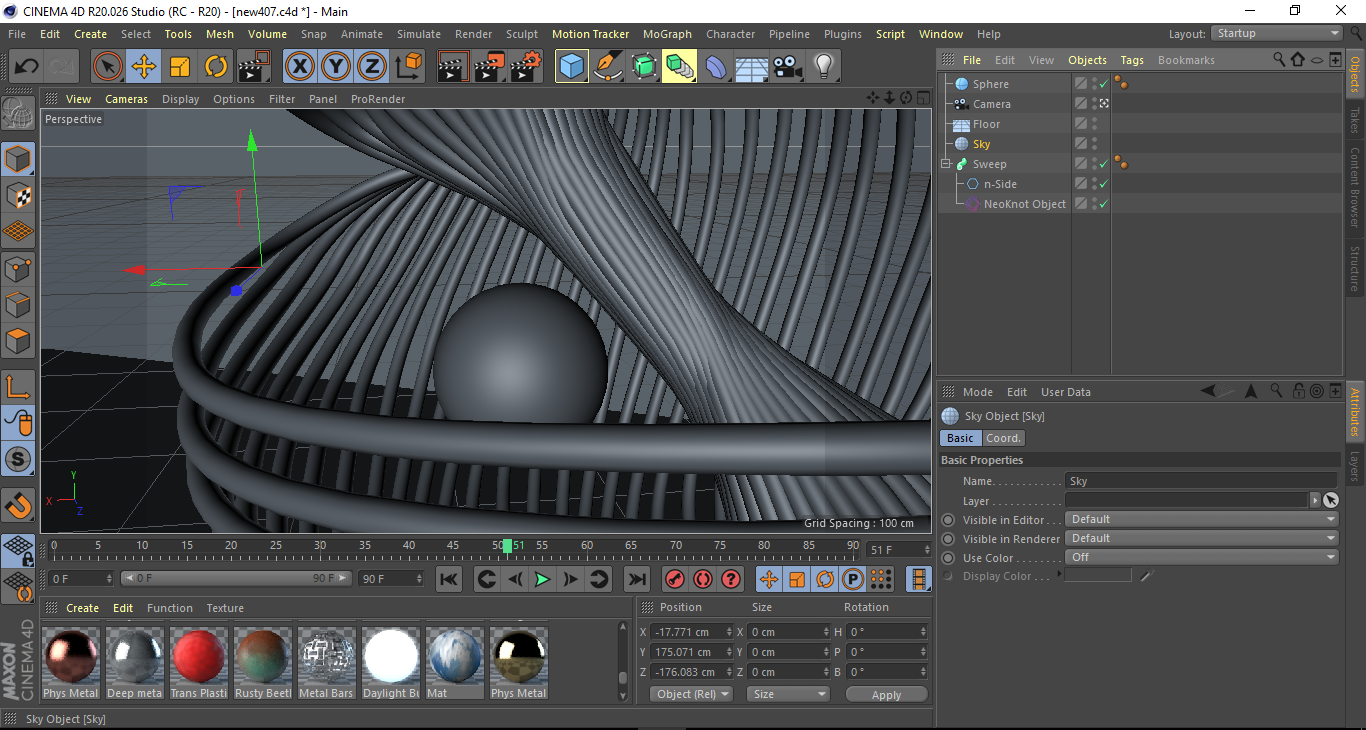The image size is (1366, 730).
Task: Activate the Move tool
Action: pyautogui.click(x=144, y=67)
